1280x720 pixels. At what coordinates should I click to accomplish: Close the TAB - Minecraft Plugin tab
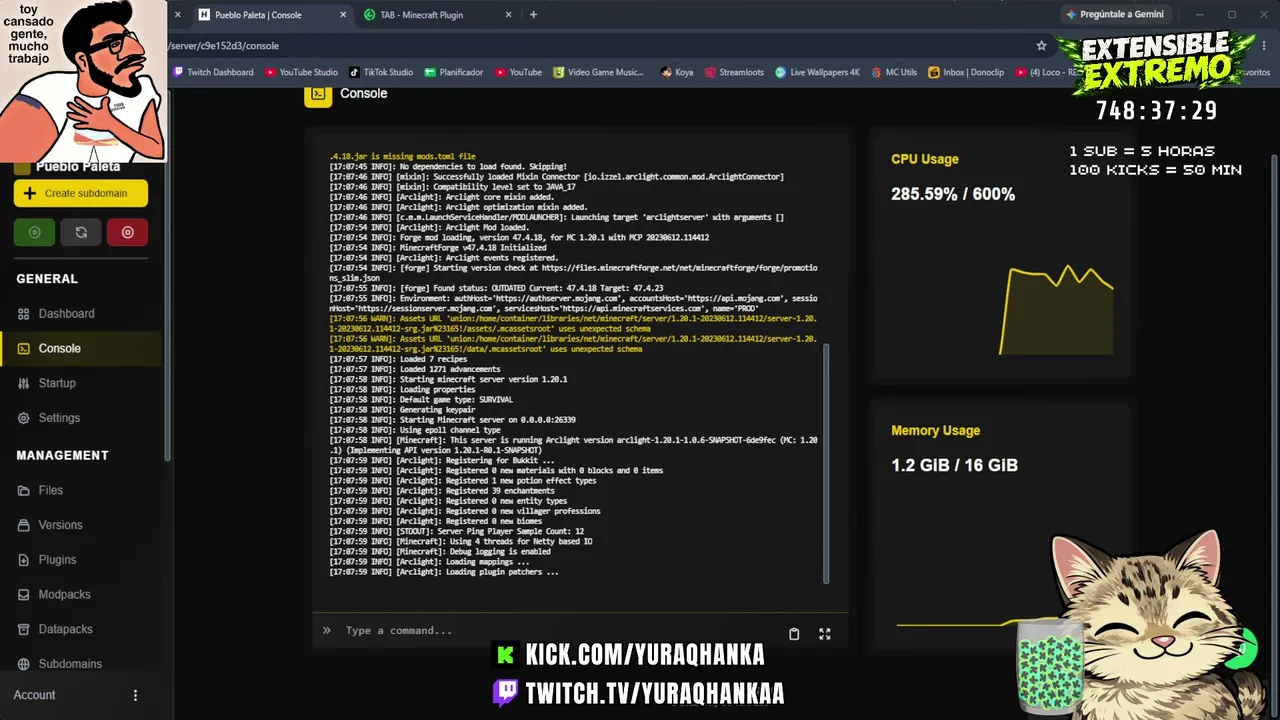pos(508,15)
